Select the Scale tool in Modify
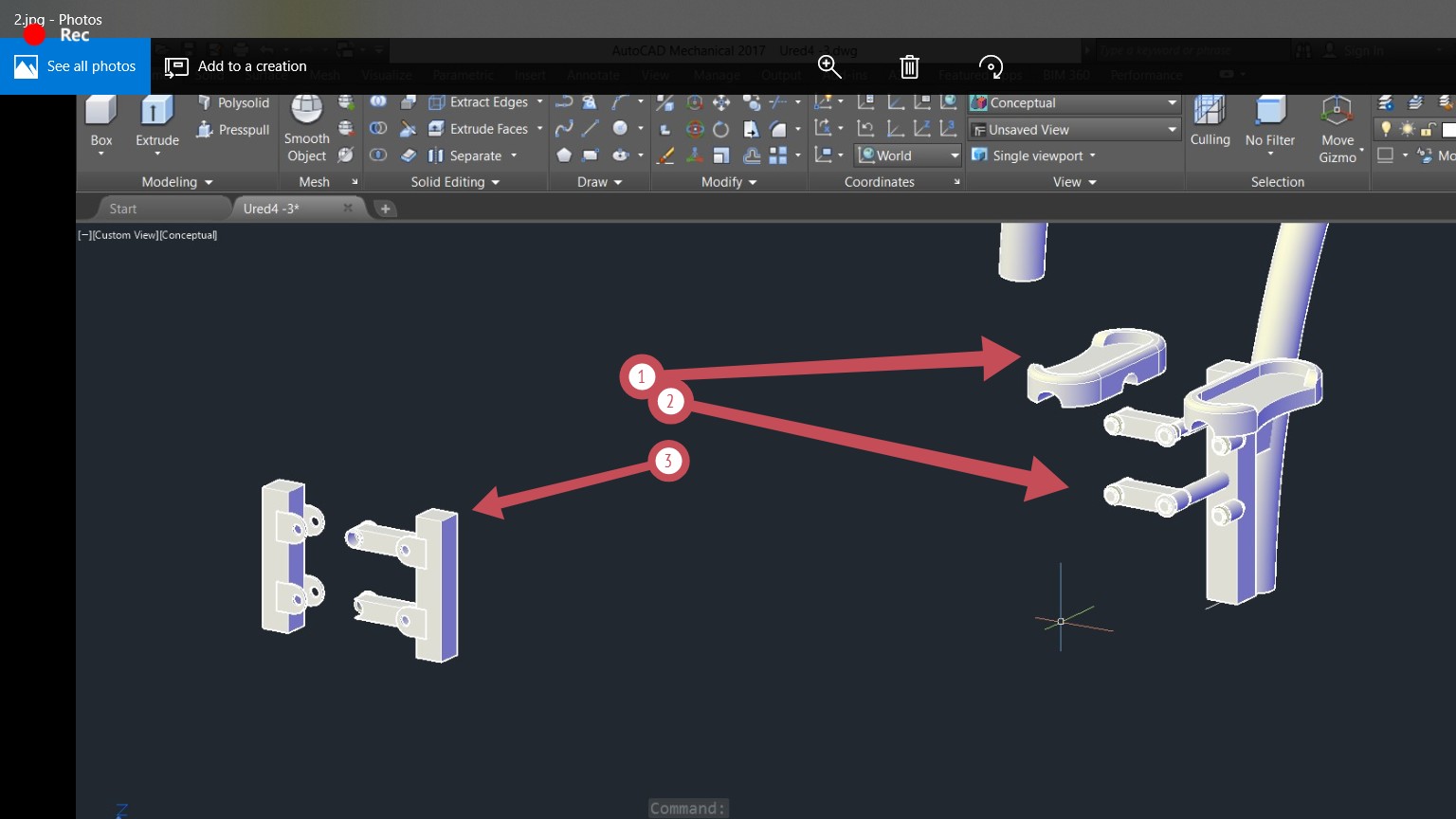This screenshot has width=1456, height=819. coord(721,155)
